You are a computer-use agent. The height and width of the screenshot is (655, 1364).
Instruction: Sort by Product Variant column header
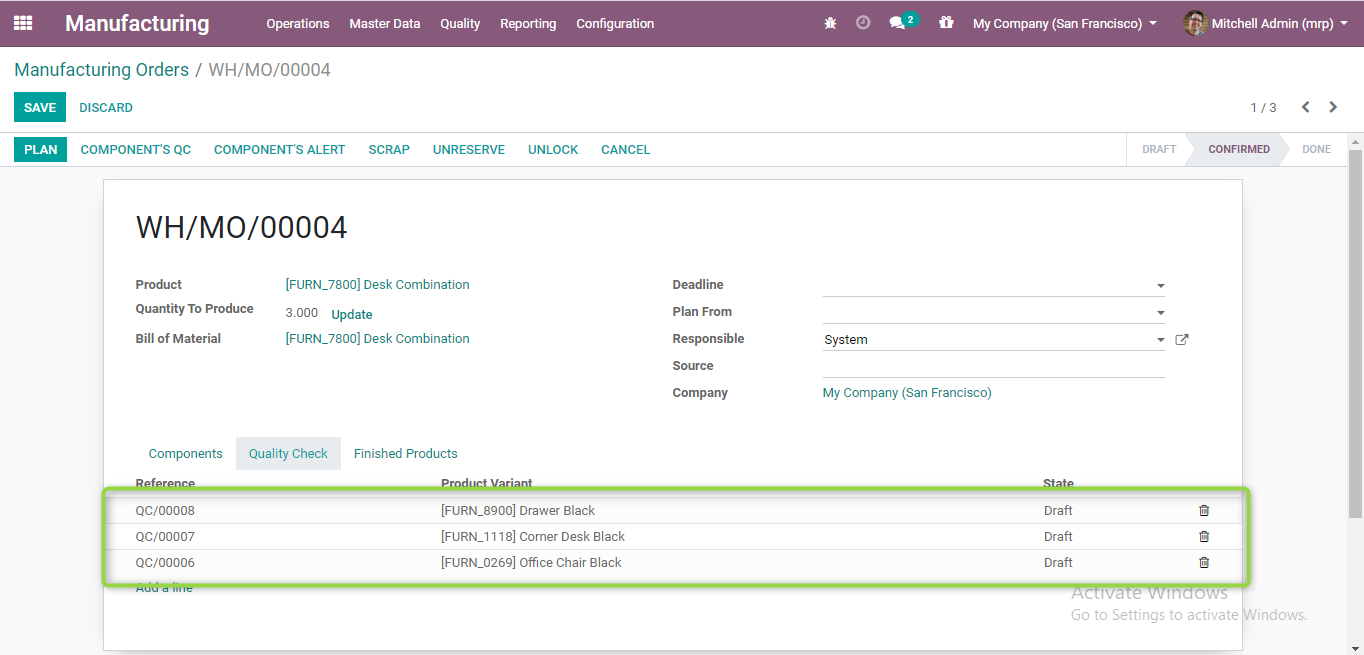click(487, 484)
